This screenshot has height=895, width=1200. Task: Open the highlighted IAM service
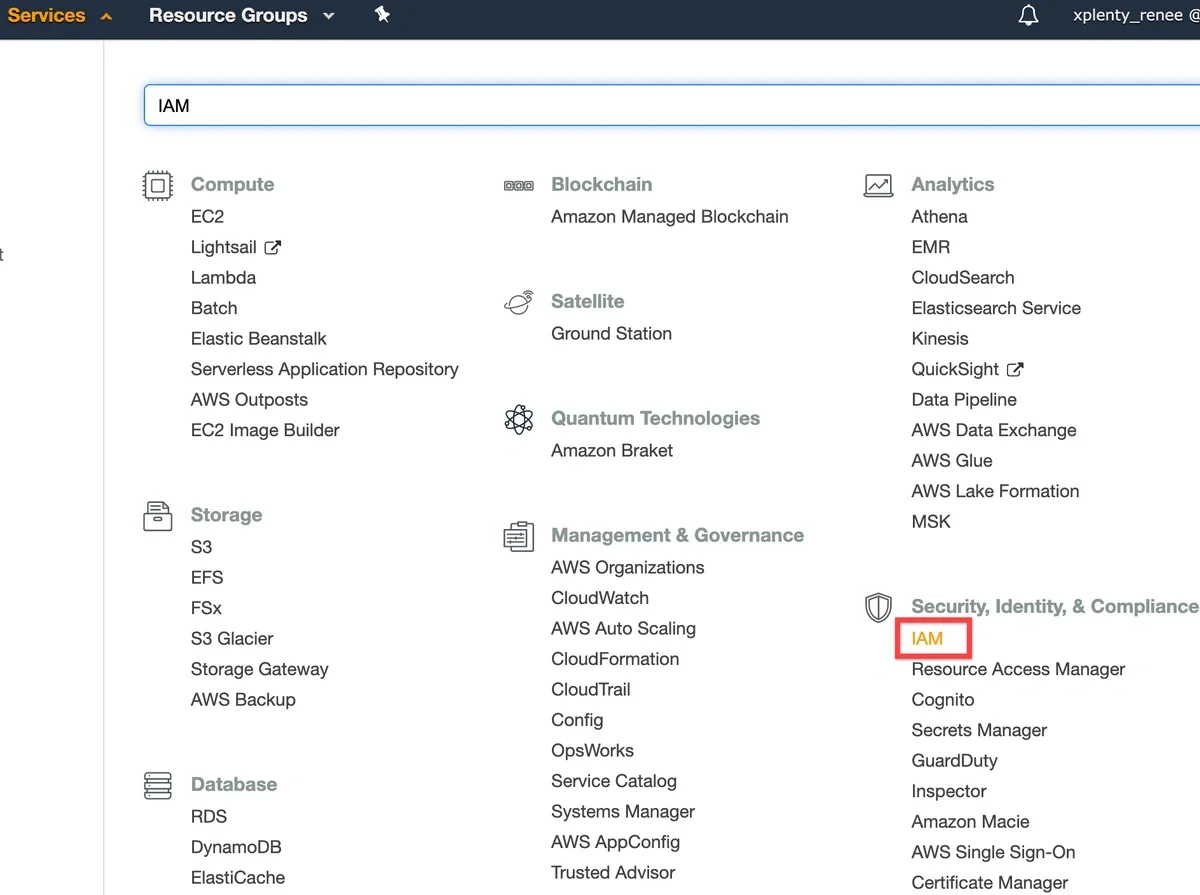[930, 638]
